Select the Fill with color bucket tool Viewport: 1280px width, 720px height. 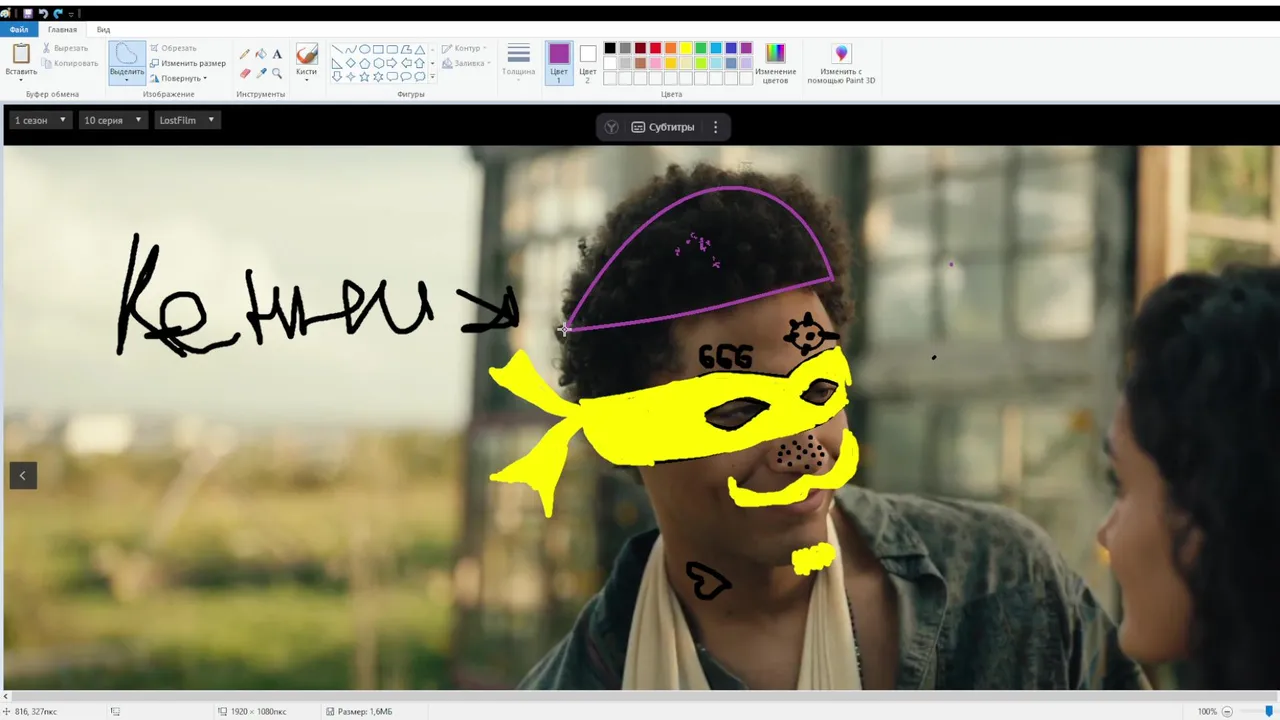point(261,54)
